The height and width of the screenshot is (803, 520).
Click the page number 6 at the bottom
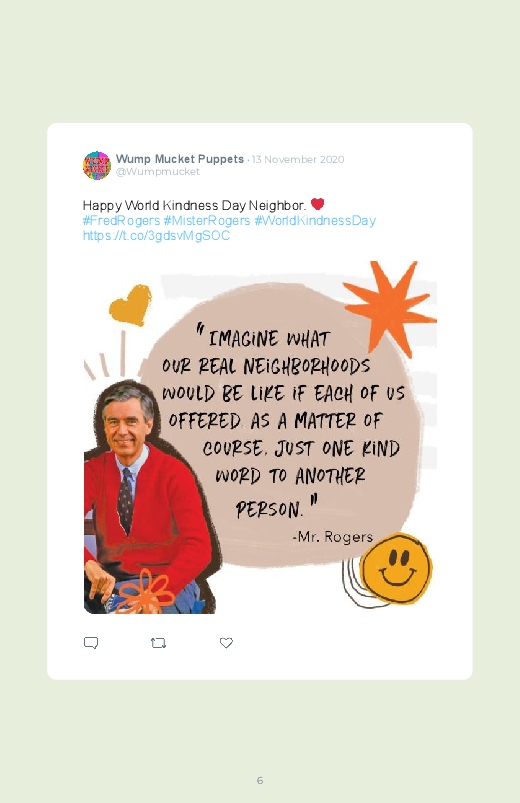[260, 780]
